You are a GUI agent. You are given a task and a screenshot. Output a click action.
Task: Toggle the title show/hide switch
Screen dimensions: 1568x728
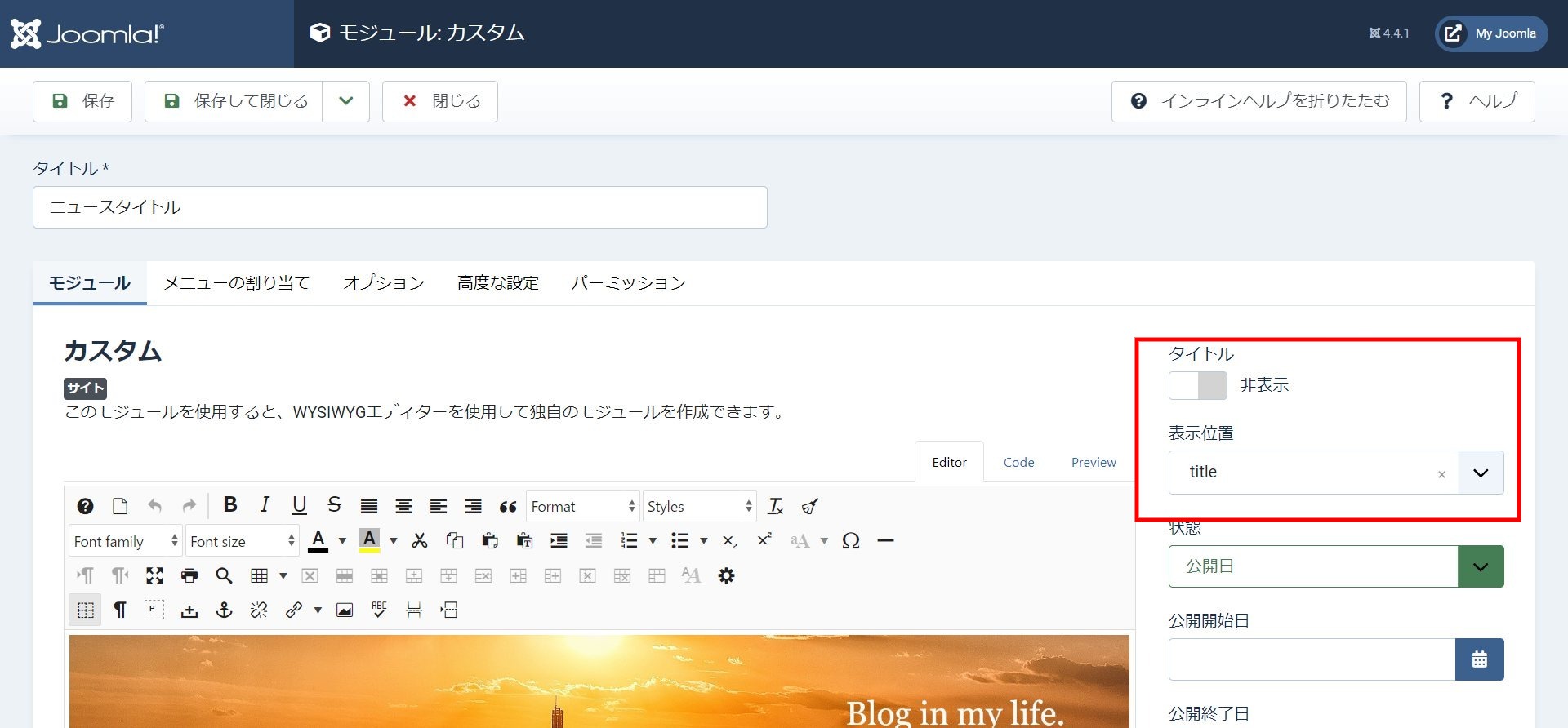[x=1197, y=385]
